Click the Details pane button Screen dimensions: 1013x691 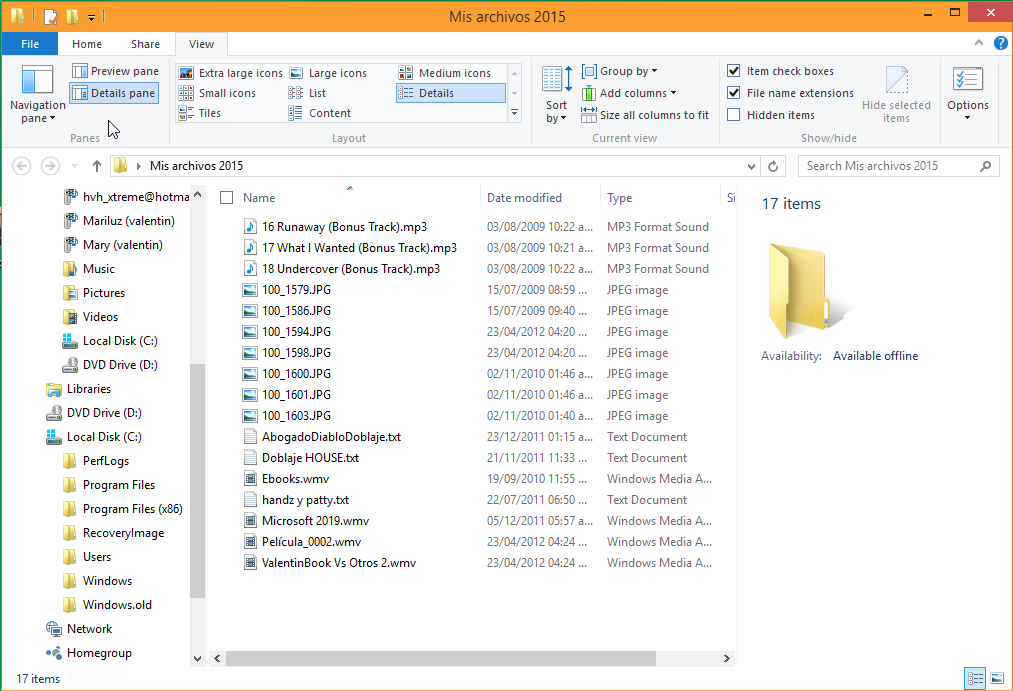114,93
